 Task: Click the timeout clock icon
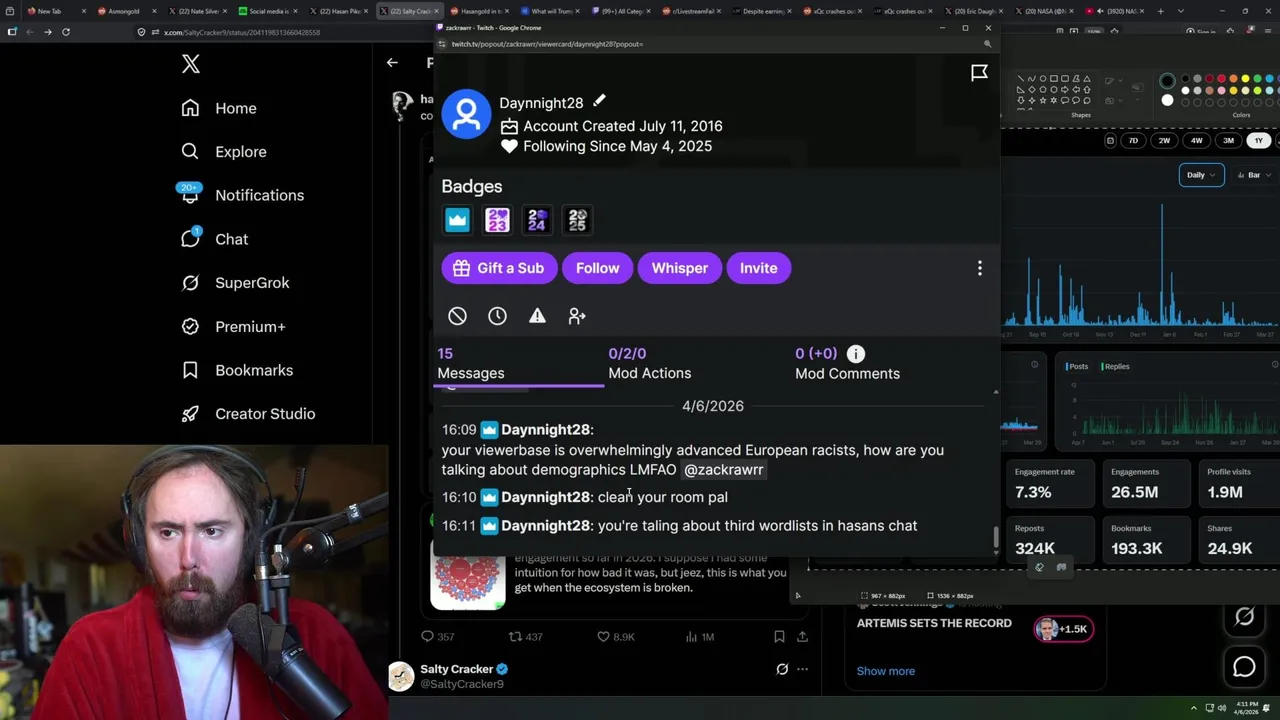497,316
